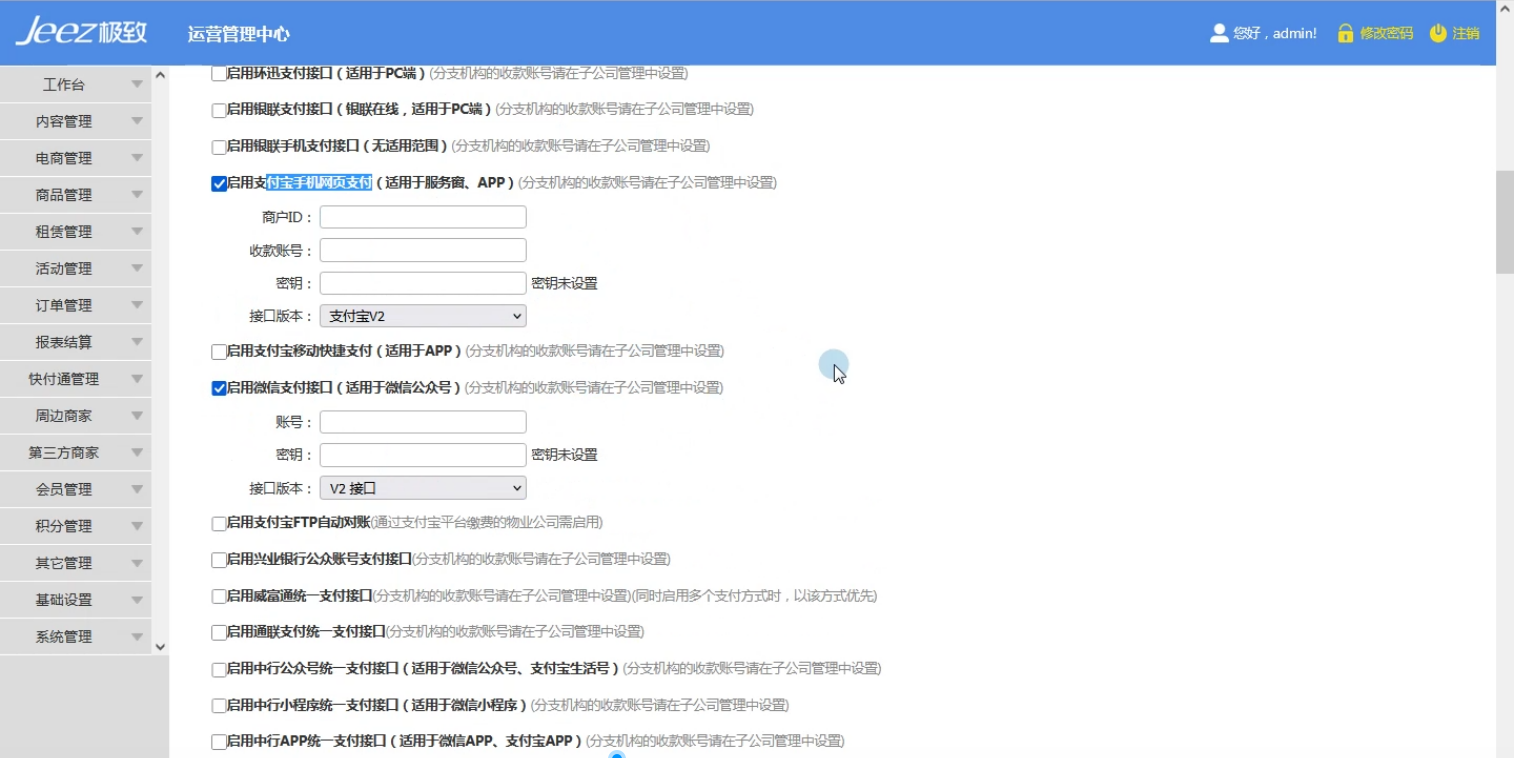Enable 银联支付接口 (银联在线) checkbox

click(x=219, y=110)
